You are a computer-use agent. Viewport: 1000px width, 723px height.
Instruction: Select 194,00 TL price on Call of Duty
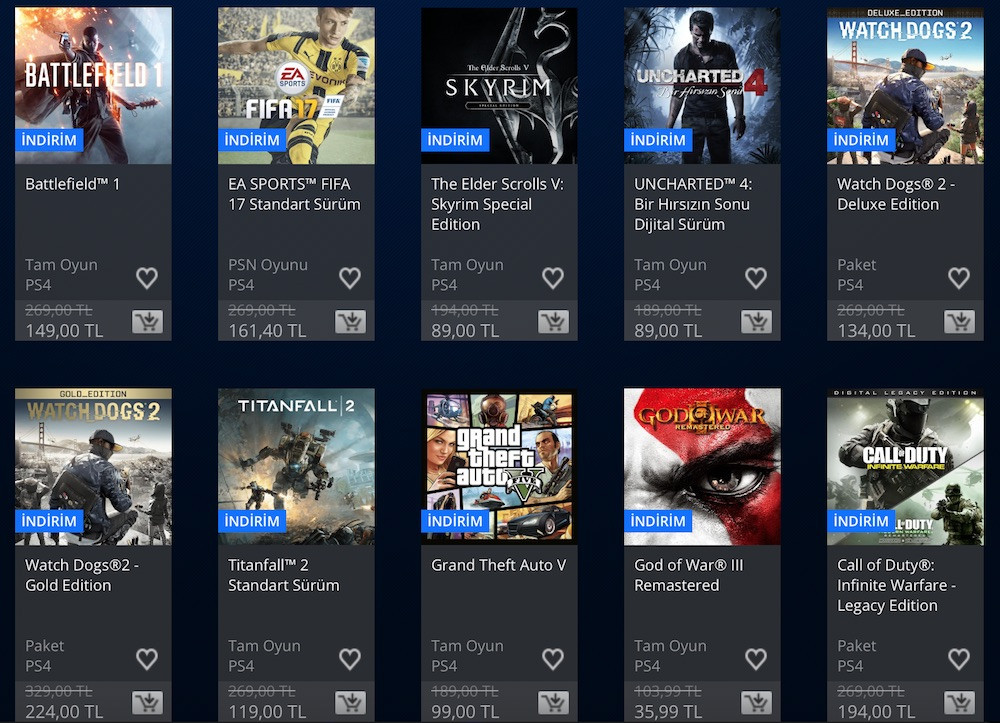point(876,712)
